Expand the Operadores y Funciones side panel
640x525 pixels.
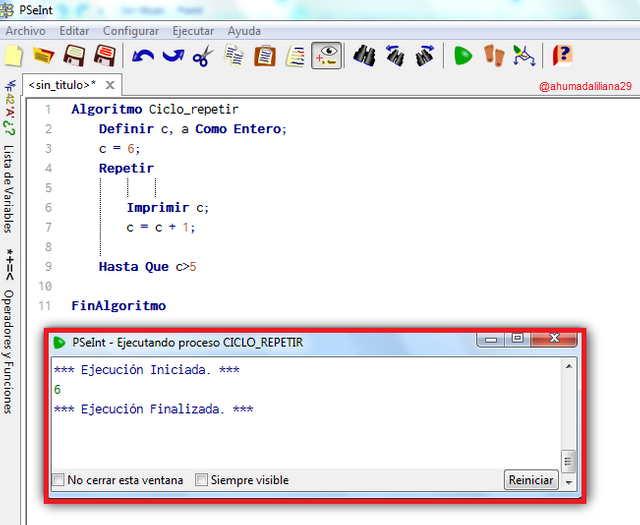(9, 352)
